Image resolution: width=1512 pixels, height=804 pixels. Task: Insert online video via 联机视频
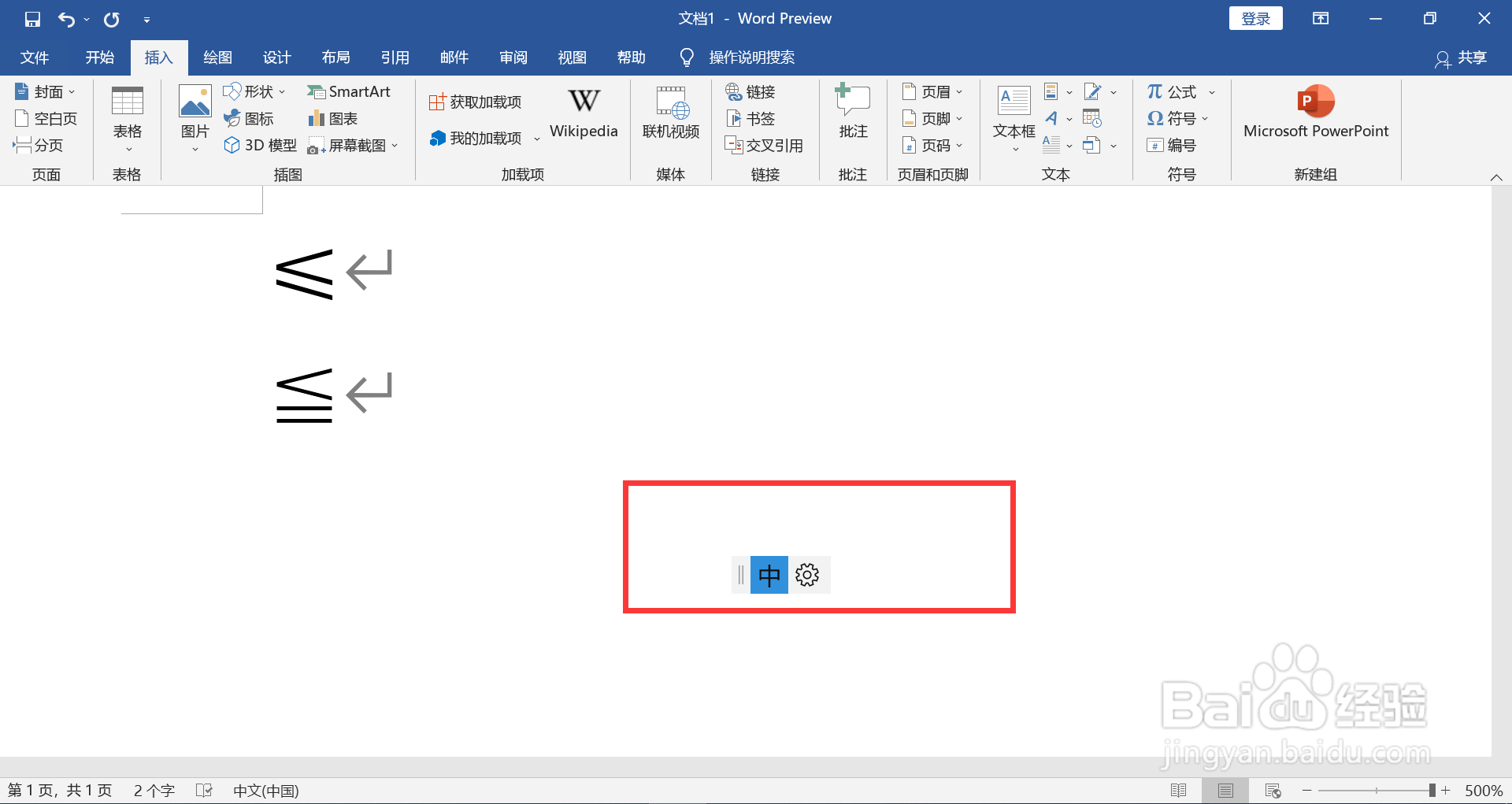pos(670,114)
